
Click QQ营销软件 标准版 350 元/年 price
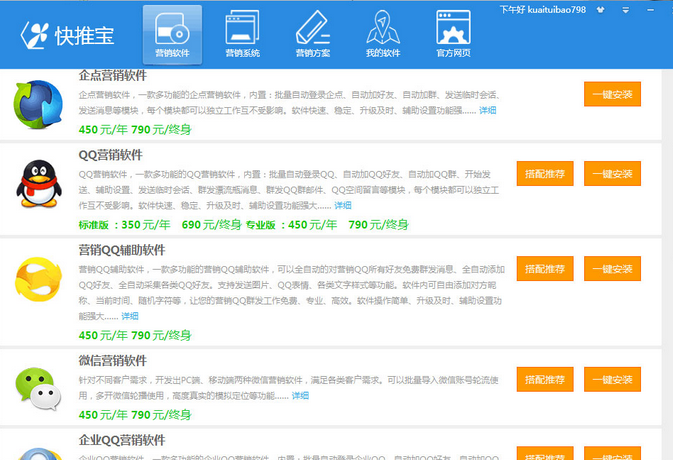[125, 225]
